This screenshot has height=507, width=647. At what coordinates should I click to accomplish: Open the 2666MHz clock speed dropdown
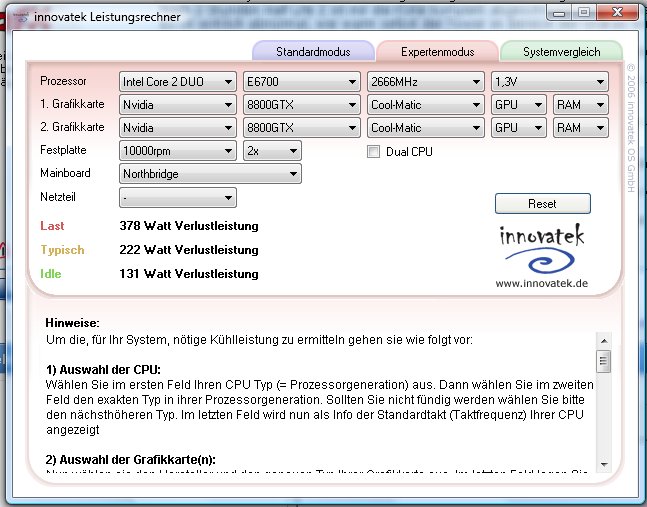click(425, 82)
